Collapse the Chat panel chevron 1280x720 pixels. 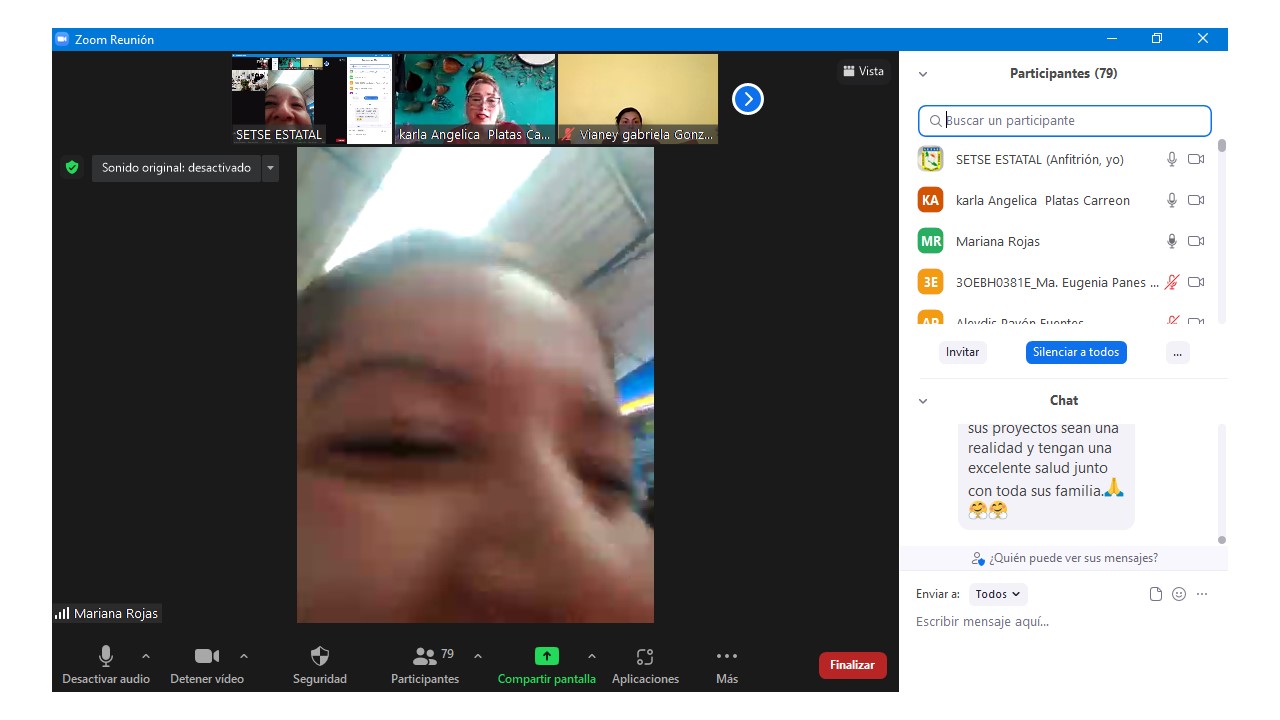click(x=923, y=401)
